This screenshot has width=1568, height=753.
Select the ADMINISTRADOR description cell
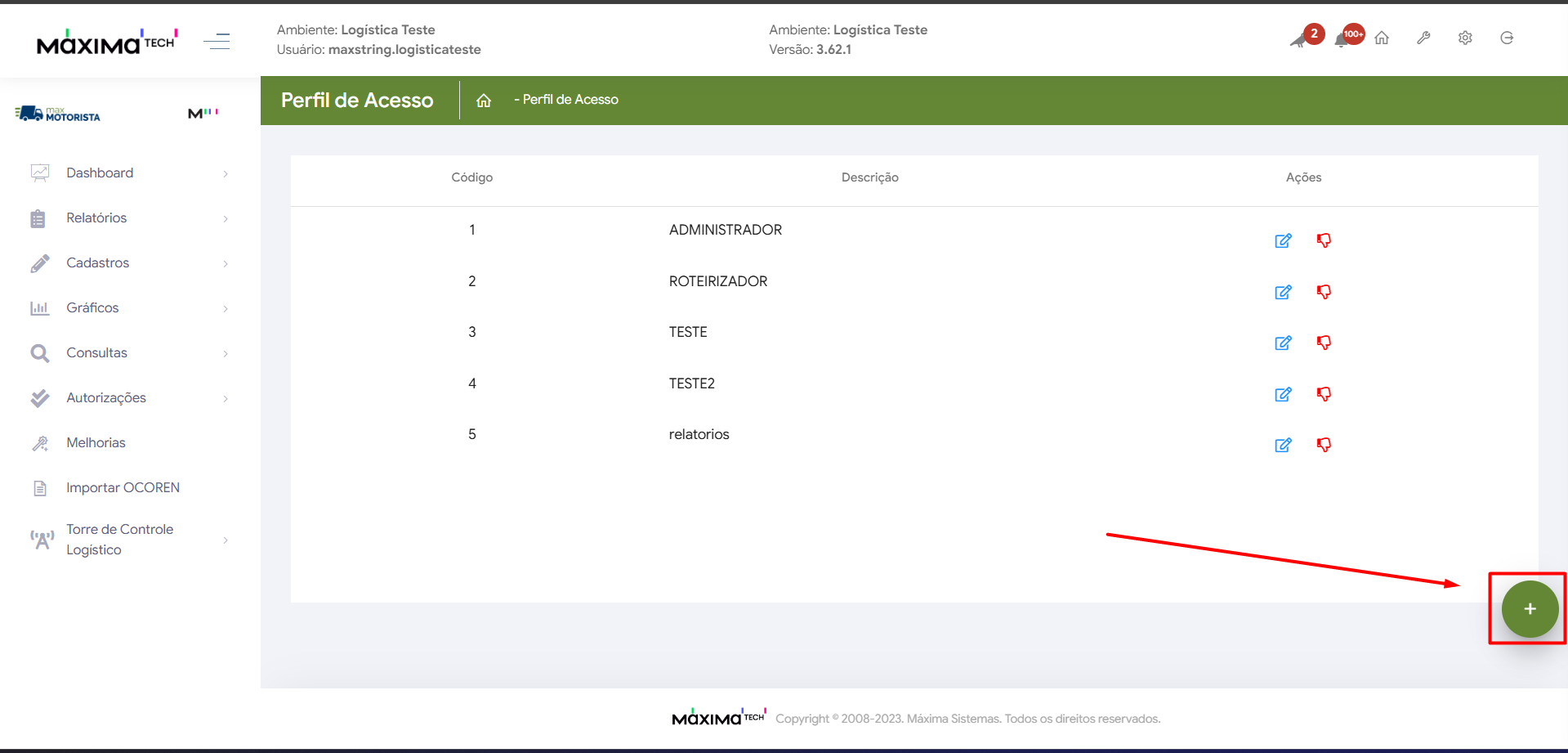pyautogui.click(x=726, y=230)
